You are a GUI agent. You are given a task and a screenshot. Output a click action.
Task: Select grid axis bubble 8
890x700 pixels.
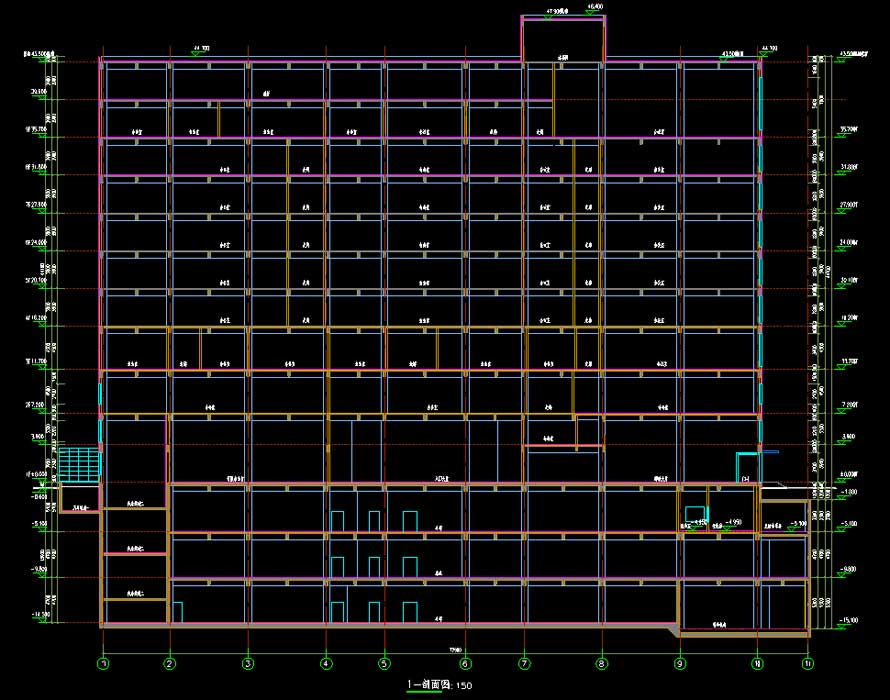(602, 663)
